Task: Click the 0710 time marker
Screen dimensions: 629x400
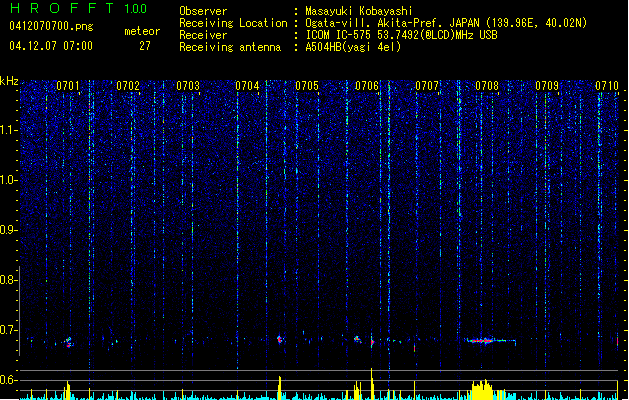Action: click(607, 86)
